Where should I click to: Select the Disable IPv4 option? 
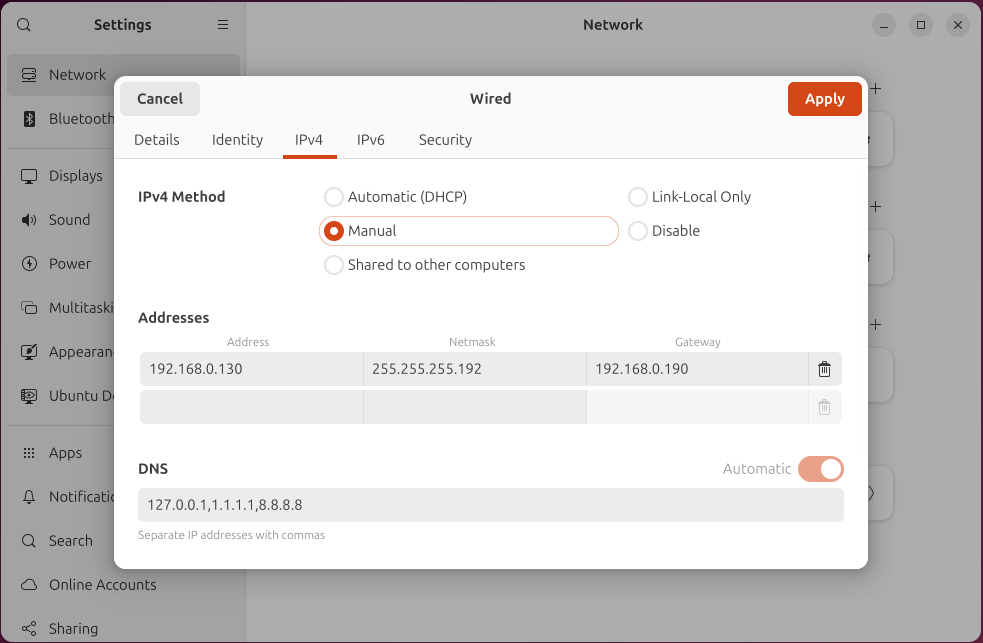coord(637,231)
